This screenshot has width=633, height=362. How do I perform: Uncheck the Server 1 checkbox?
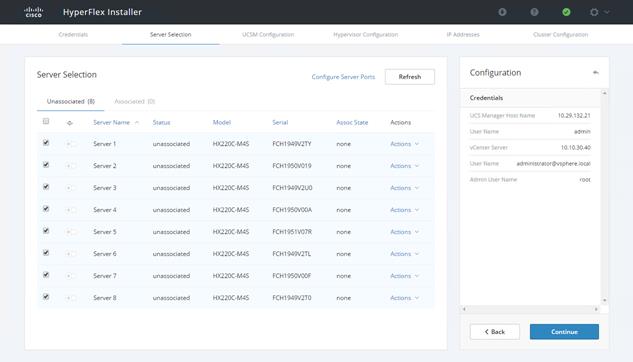[46, 142]
